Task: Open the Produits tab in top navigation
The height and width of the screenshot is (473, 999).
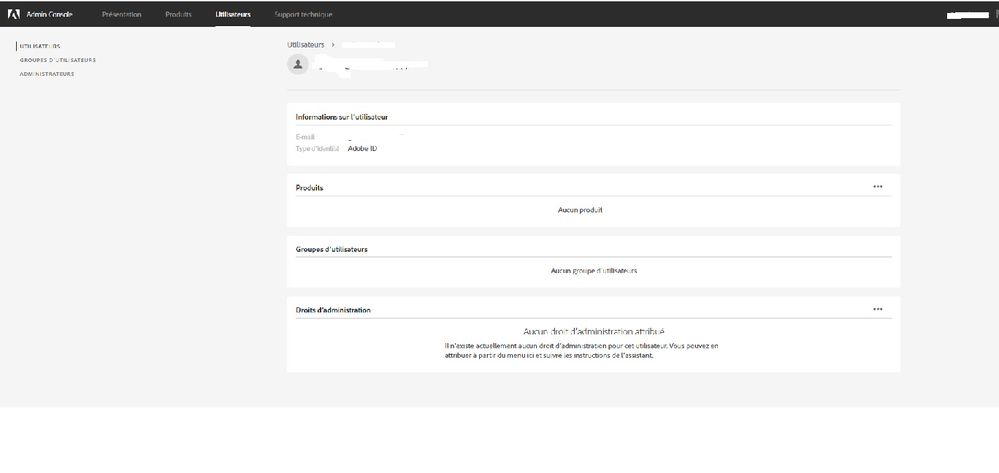Action: pyautogui.click(x=178, y=14)
